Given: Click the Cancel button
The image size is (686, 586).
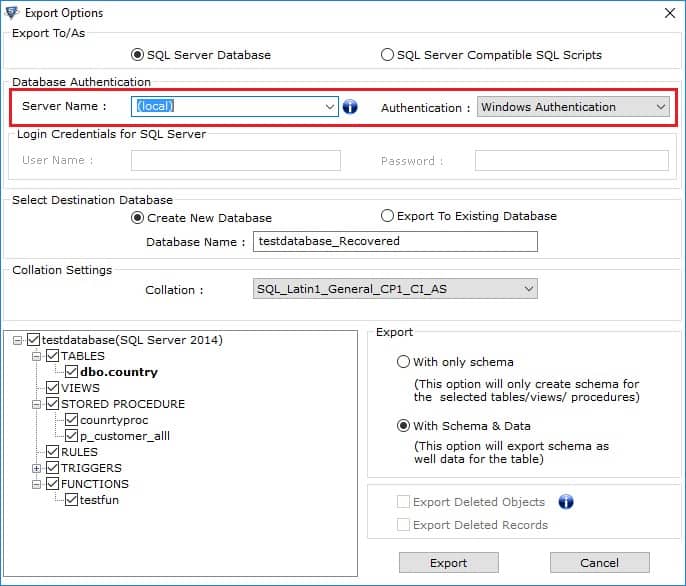Looking at the screenshot, I should click(599, 562).
